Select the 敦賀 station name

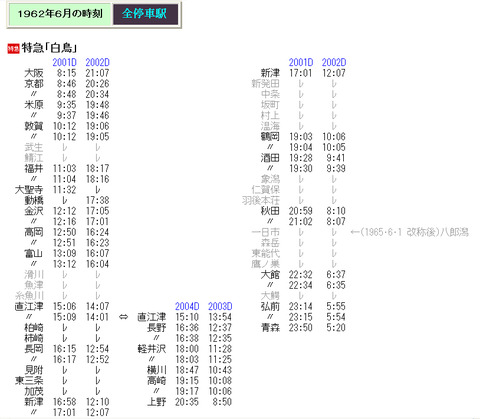click(34, 126)
